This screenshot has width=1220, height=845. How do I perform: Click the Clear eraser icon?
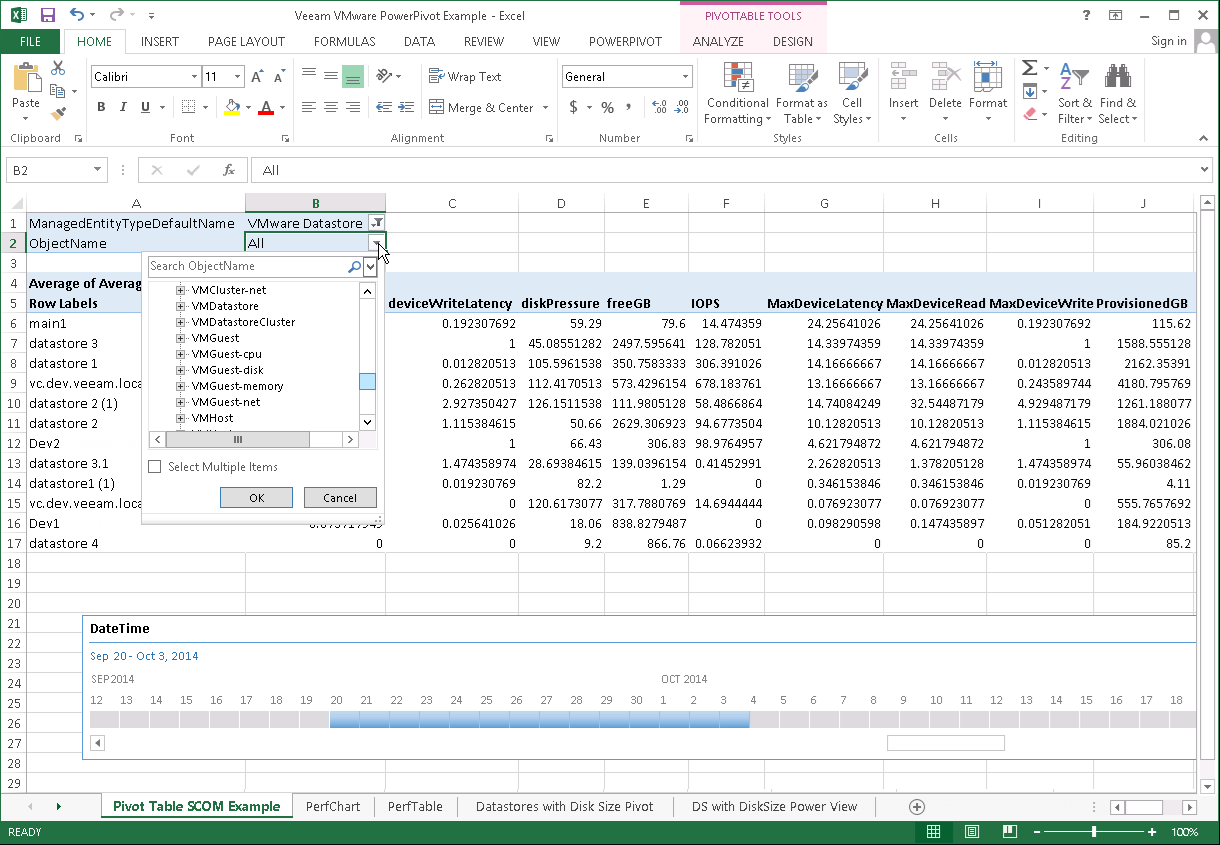point(1029,114)
